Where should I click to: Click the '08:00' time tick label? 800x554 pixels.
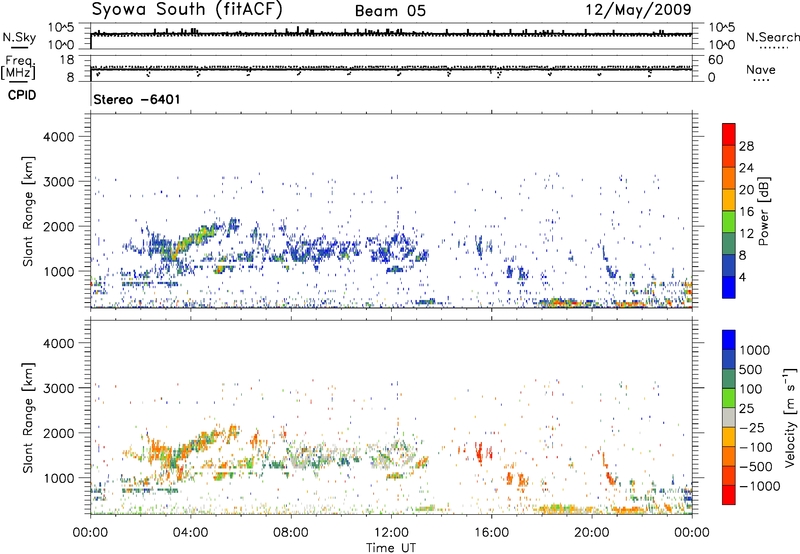tap(290, 533)
